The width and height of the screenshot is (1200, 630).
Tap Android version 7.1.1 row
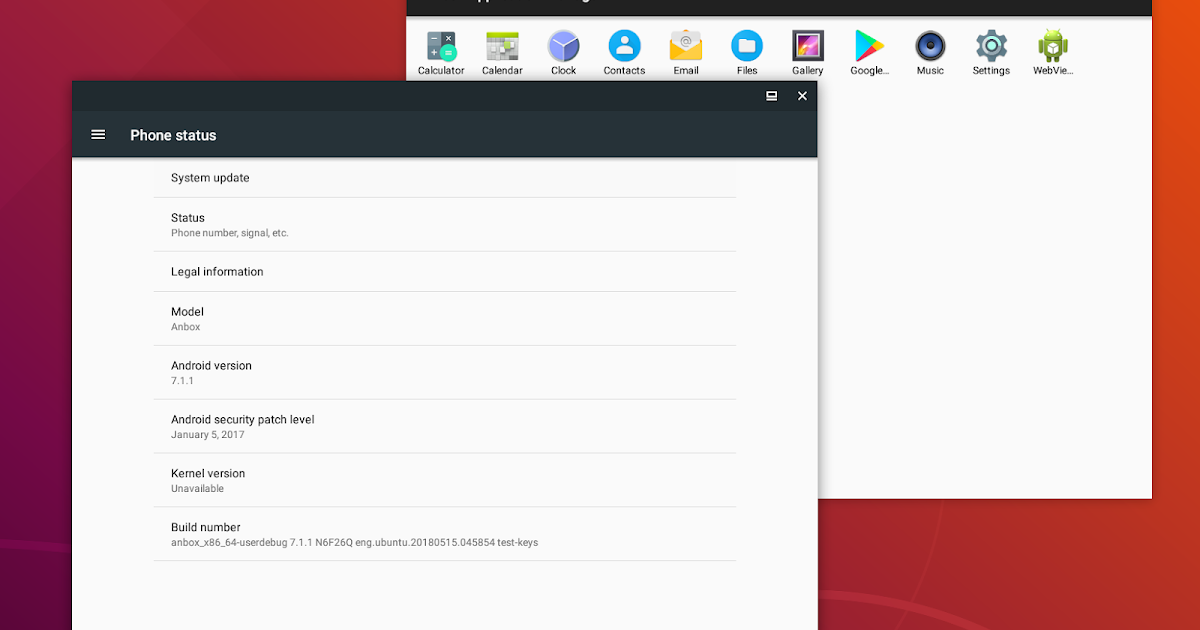point(445,373)
